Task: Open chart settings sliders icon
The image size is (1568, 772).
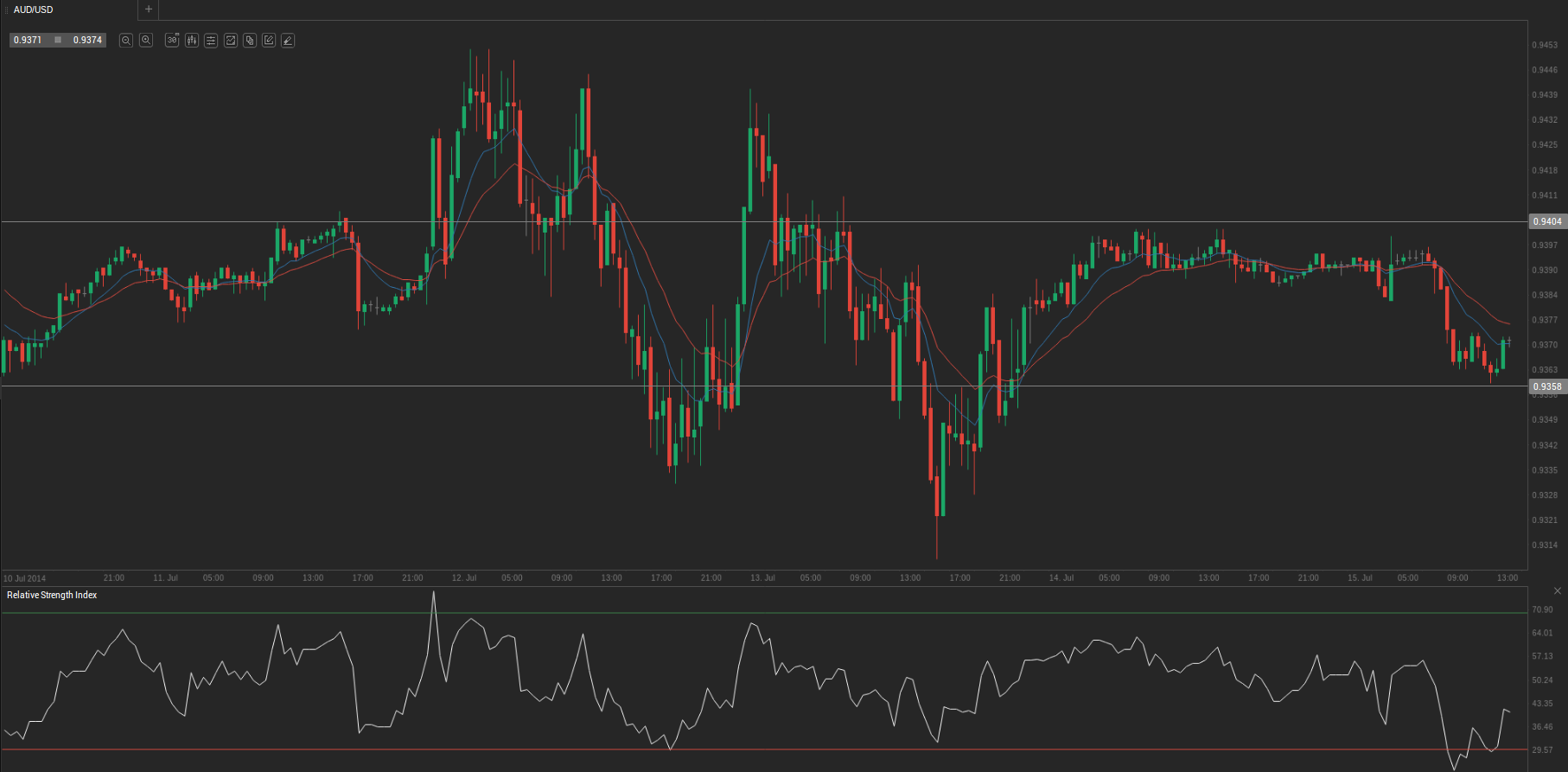Action: tap(211, 41)
